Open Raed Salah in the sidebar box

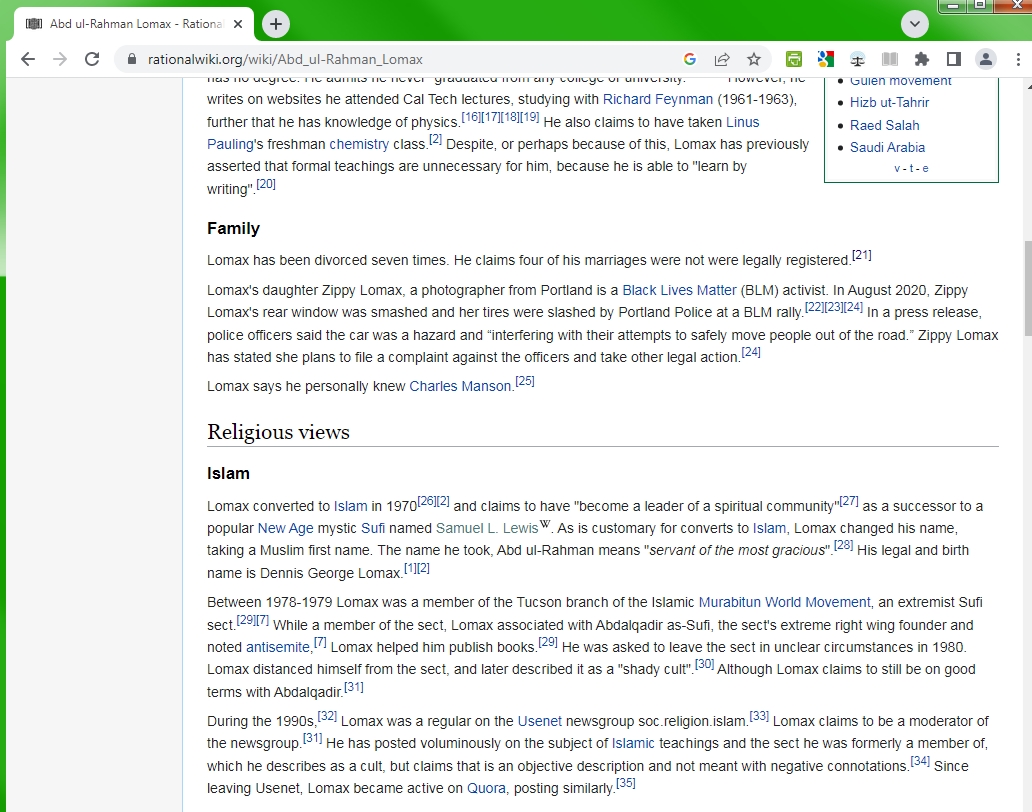click(x=885, y=125)
